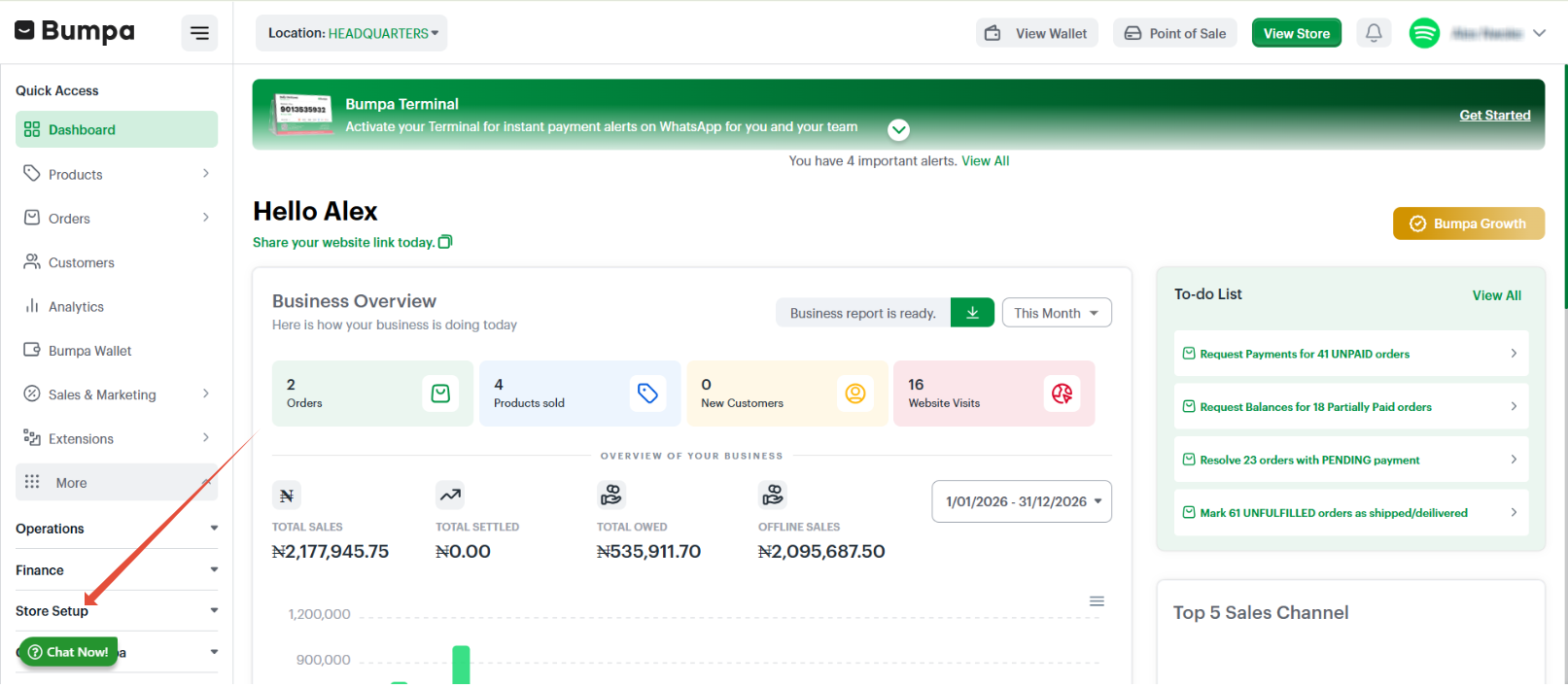Click the notification bell icon
This screenshot has height=685, width=1568.
pyautogui.click(x=1374, y=33)
